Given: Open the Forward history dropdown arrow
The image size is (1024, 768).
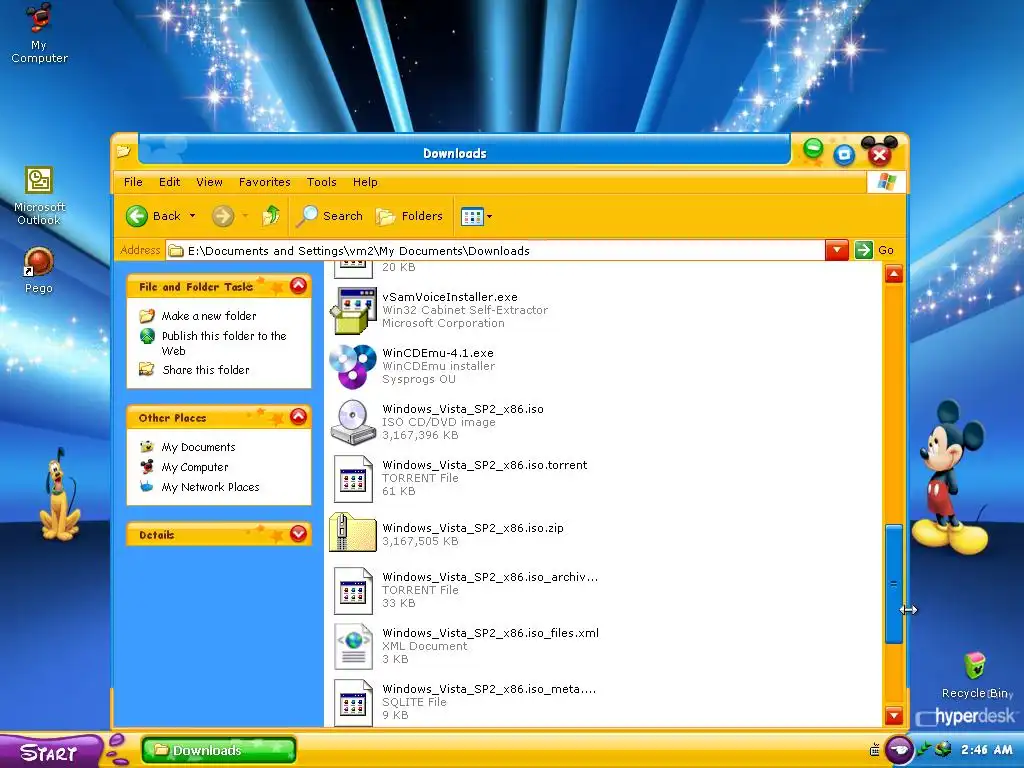Looking at the screenshot, I should (245, 216).
